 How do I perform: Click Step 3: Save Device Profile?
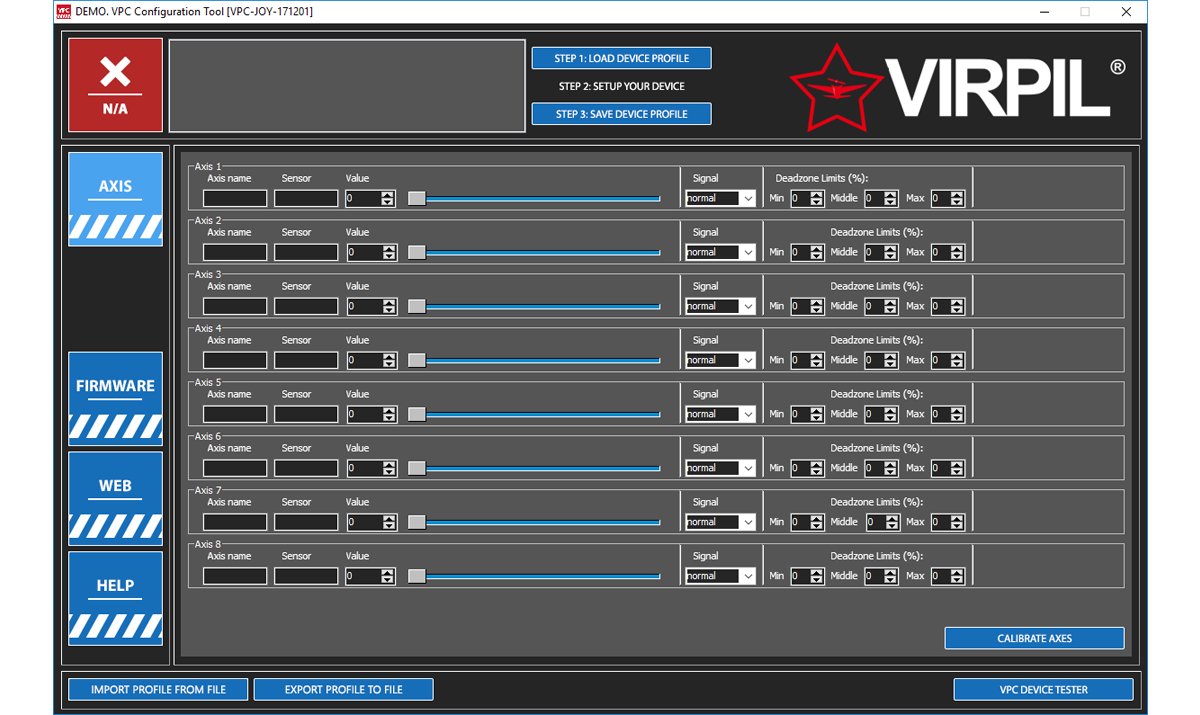pyautogui.click(x=622, y=114)
